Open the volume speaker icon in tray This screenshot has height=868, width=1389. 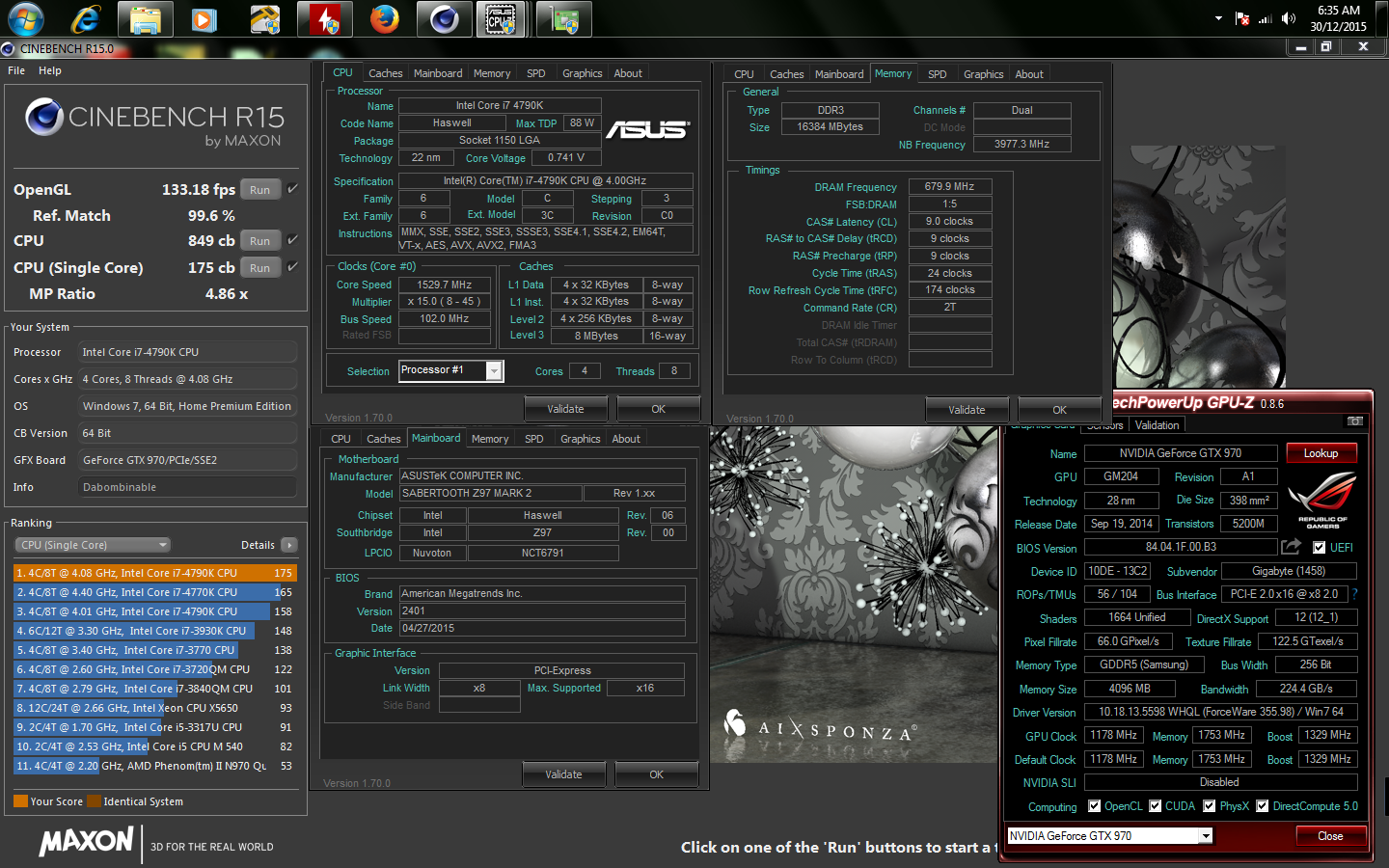click(x=1289, y=18)
